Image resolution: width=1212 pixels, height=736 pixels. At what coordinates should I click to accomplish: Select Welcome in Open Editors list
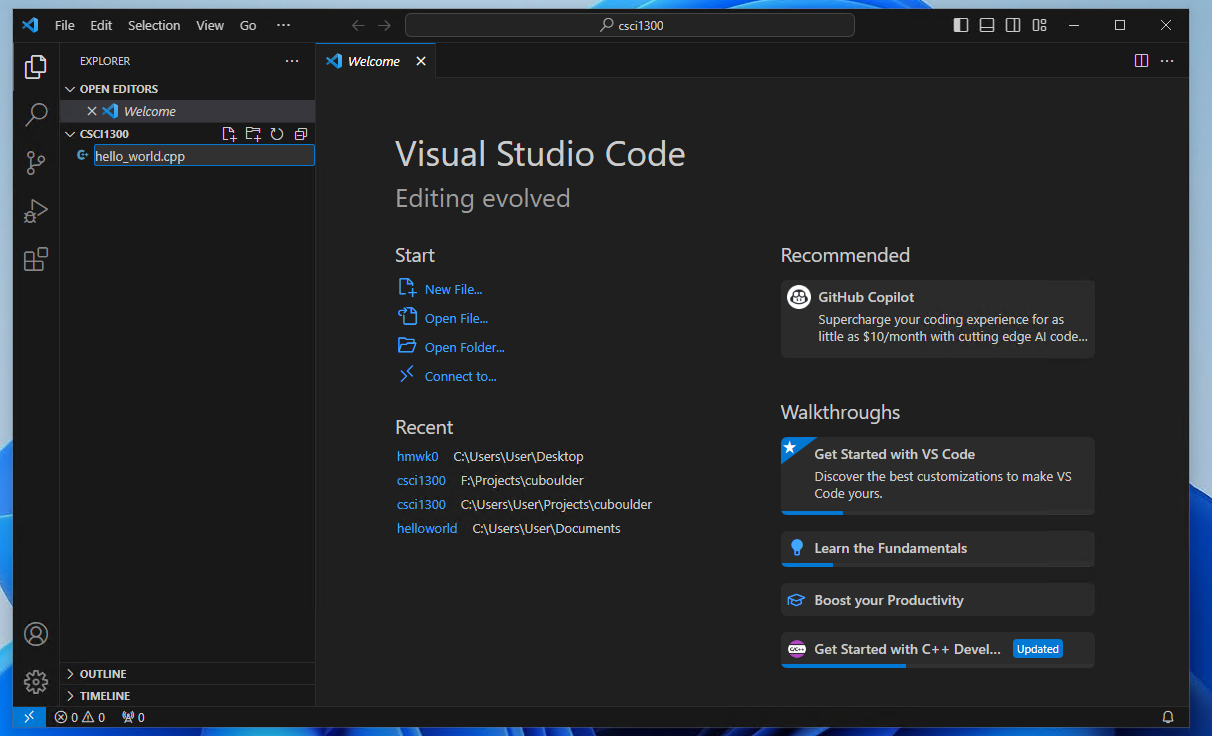[188, 111]
